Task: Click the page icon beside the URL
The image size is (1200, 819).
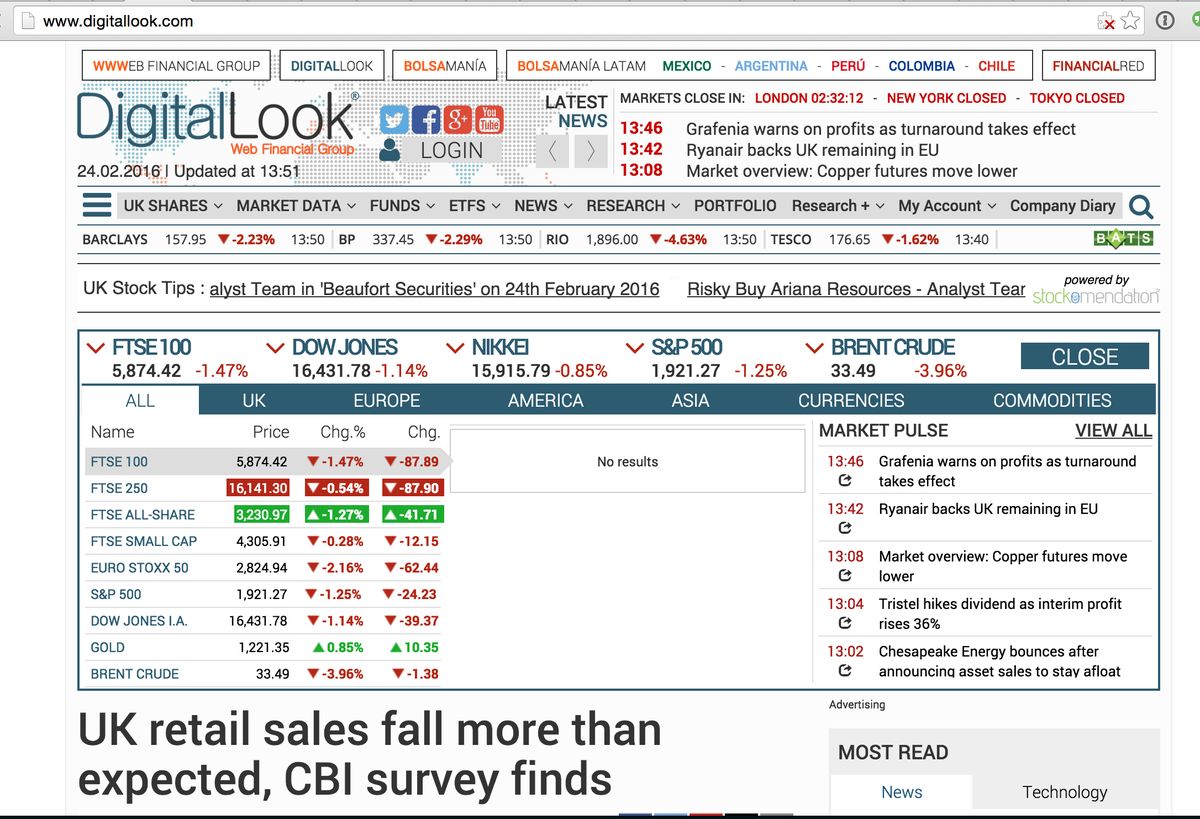Action: tap(28, 20)
